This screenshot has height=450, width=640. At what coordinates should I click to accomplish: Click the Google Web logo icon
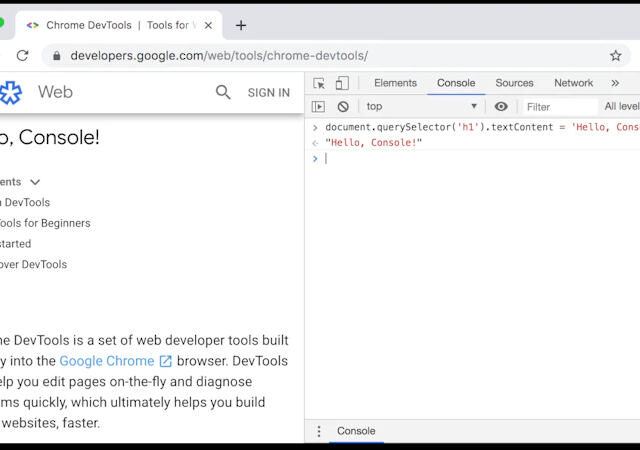10,93
